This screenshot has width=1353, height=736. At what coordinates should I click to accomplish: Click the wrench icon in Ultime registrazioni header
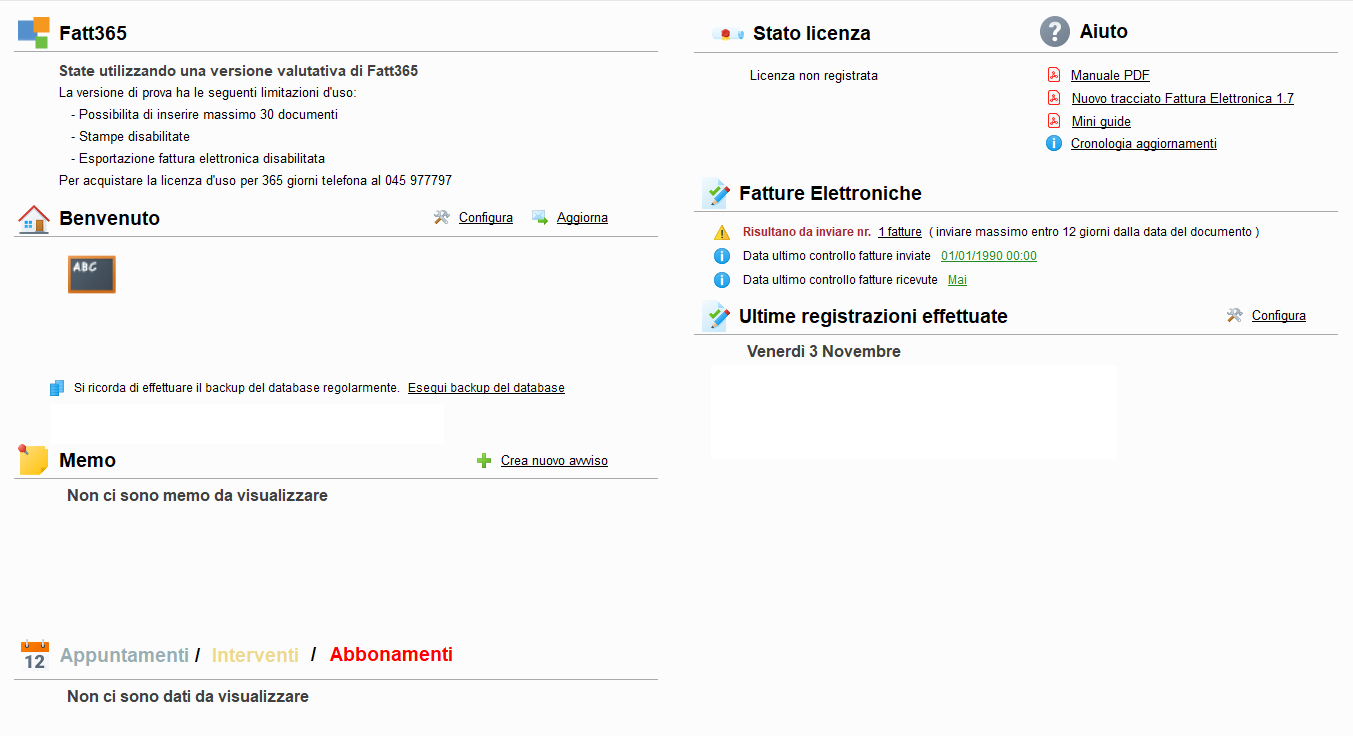[1235, 315]
